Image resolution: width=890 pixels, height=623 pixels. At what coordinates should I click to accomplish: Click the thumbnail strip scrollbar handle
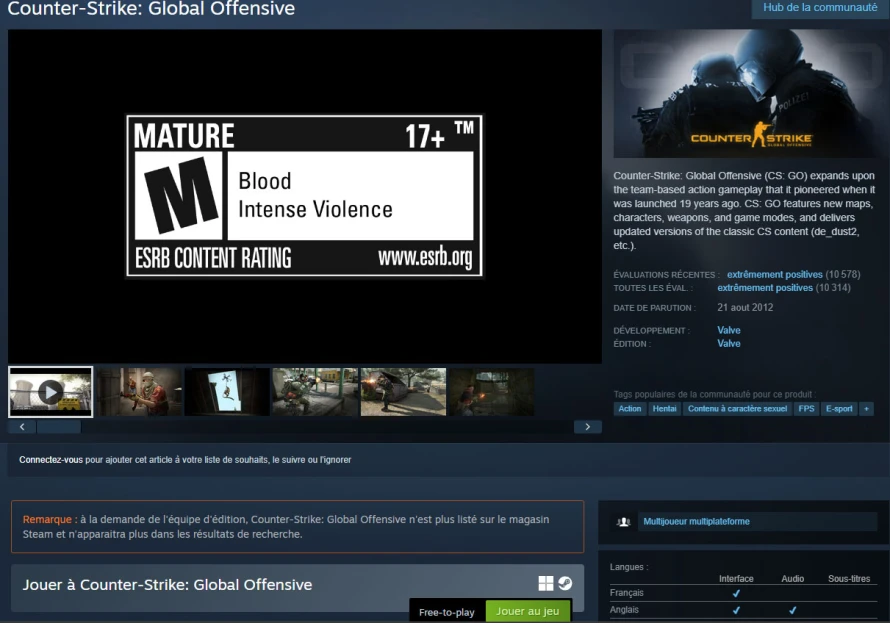[x=59, y=427]
